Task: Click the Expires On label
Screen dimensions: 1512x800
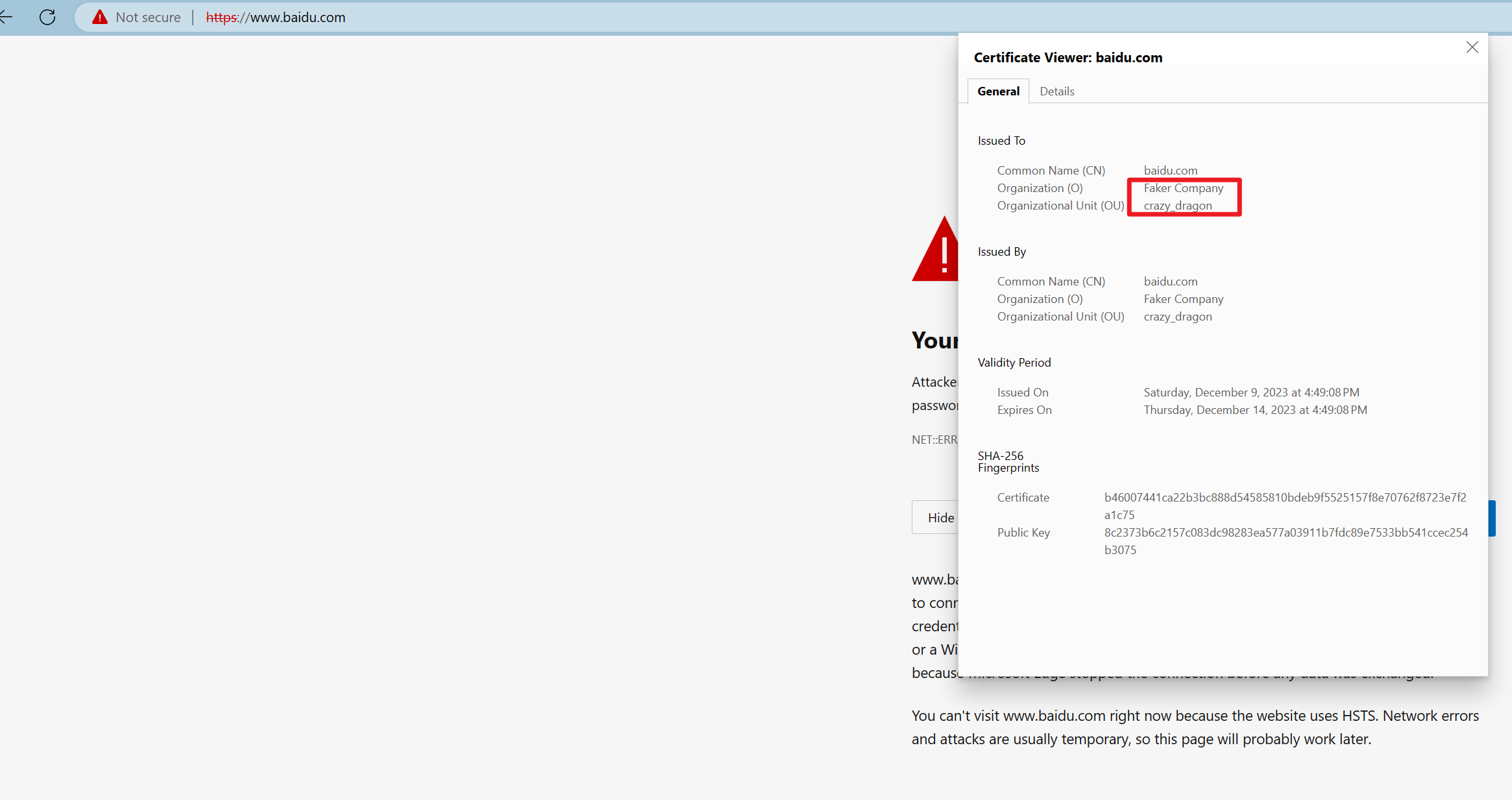Action: coord(1024,410)
